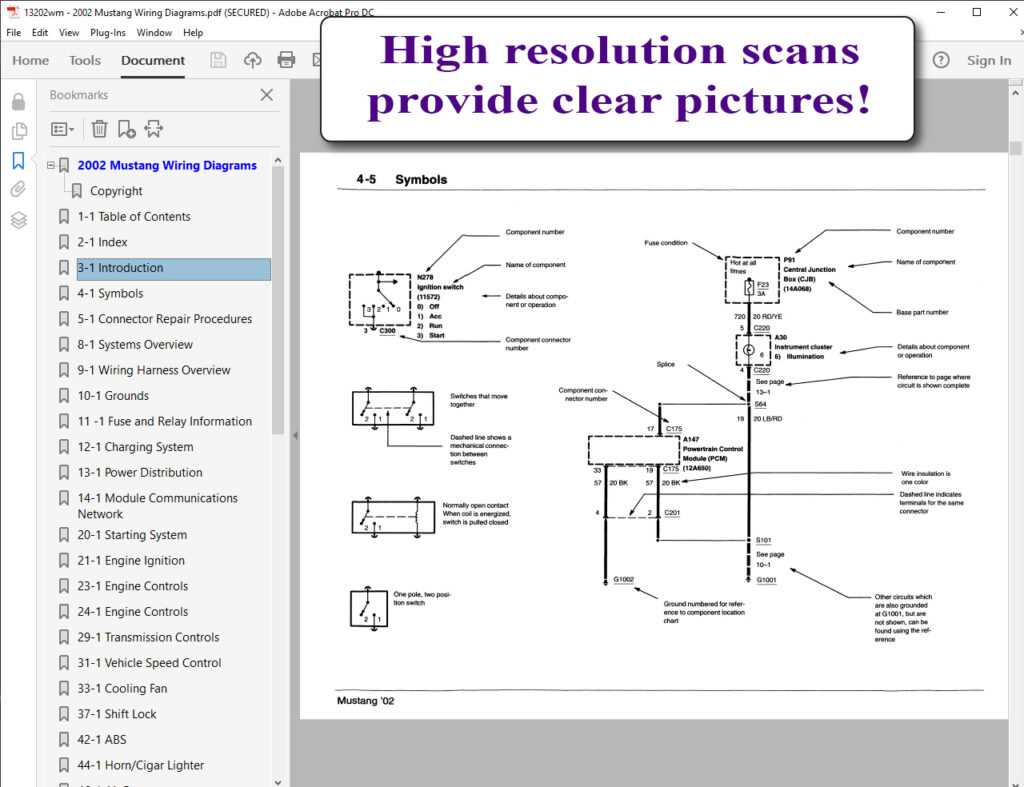Select the Document tab
Screen dimensions: 1024x787
(x=153, y=60)
